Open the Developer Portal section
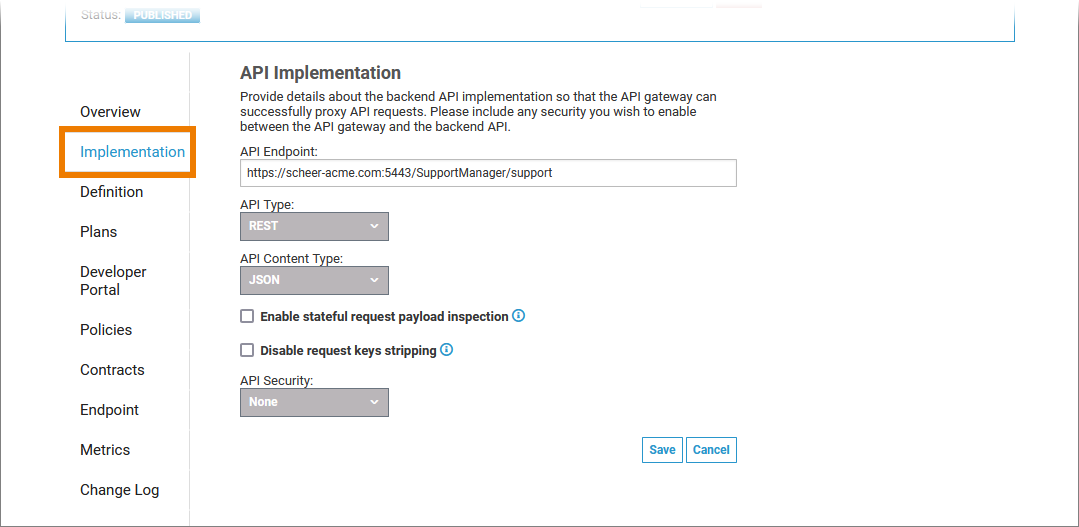 (113, 281)
